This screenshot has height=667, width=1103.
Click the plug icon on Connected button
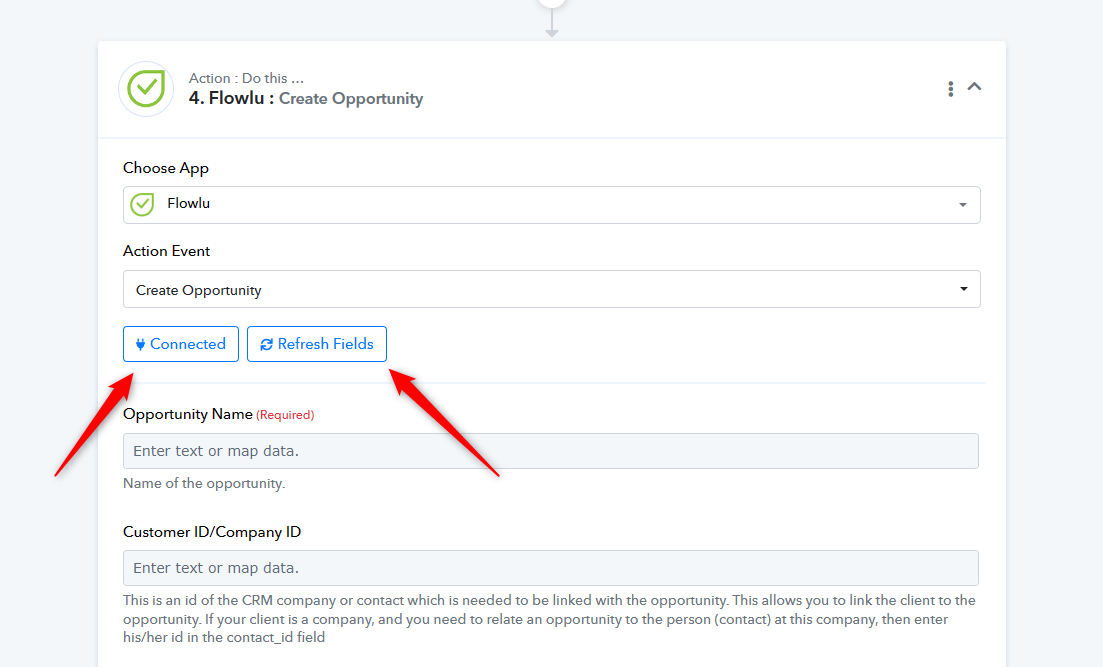pyautogui.click(x=141, y=345)
